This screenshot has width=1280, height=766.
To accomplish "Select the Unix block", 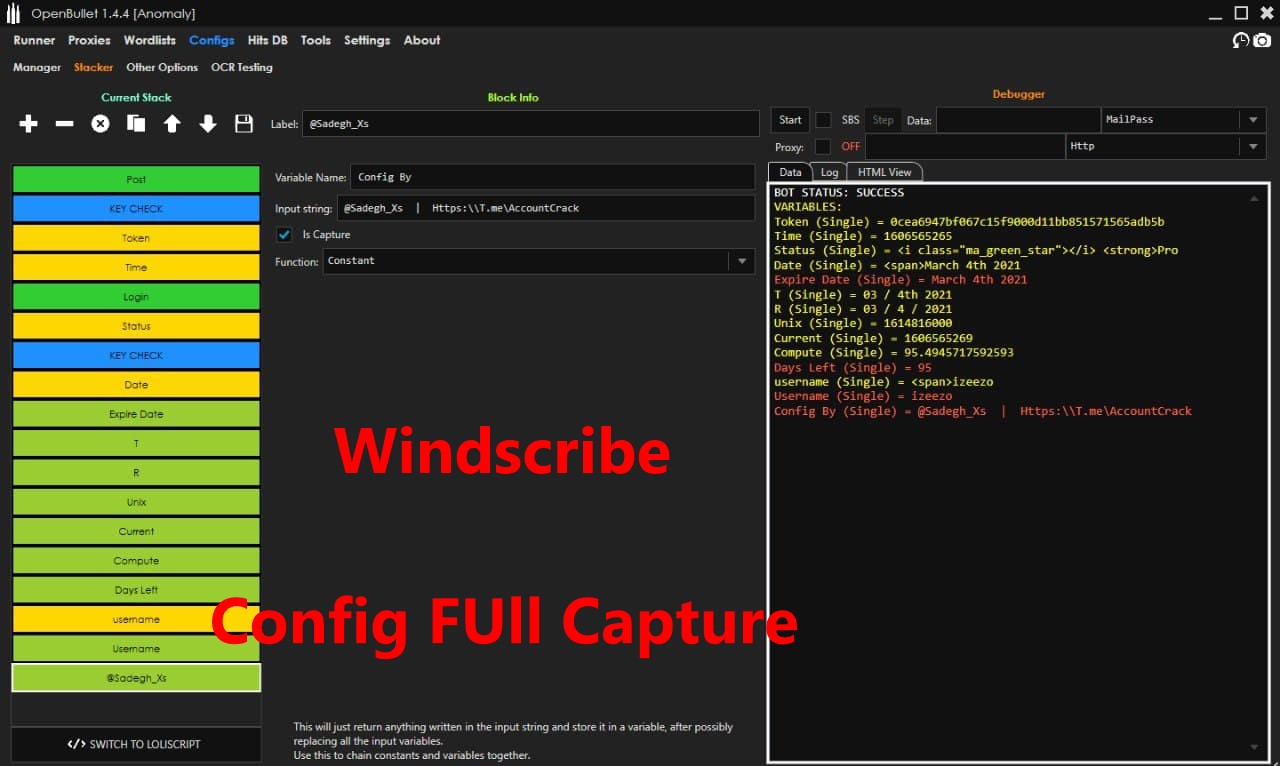I will [x=136, y=502].
